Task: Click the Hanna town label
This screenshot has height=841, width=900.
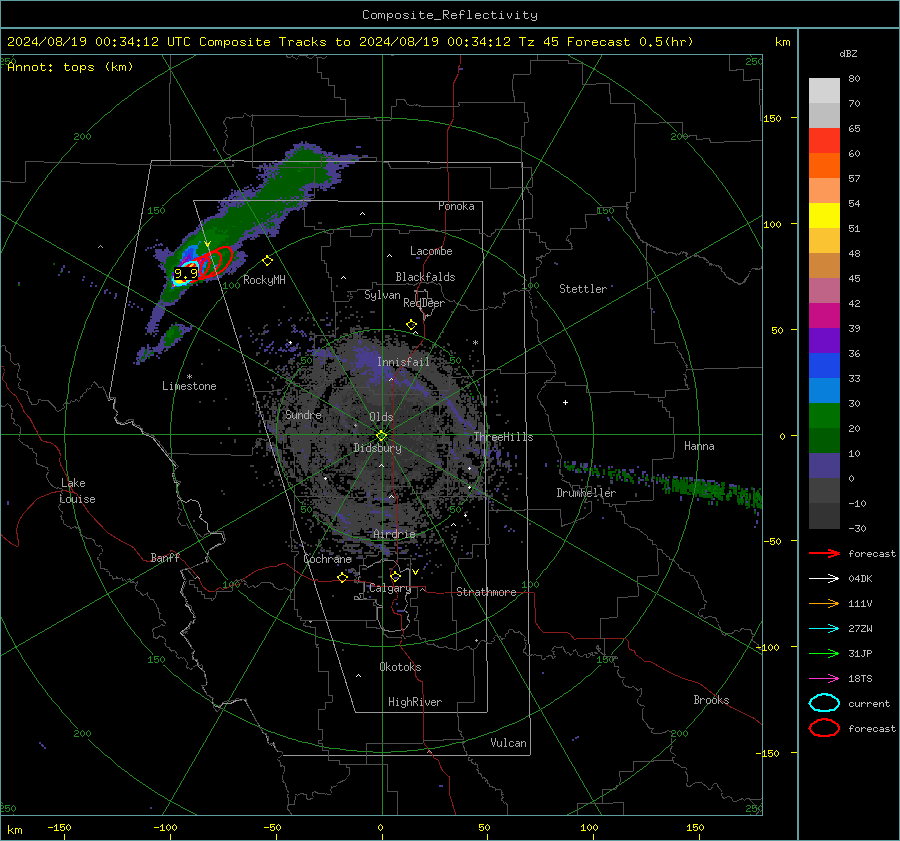Action: [x=699, y=446]
